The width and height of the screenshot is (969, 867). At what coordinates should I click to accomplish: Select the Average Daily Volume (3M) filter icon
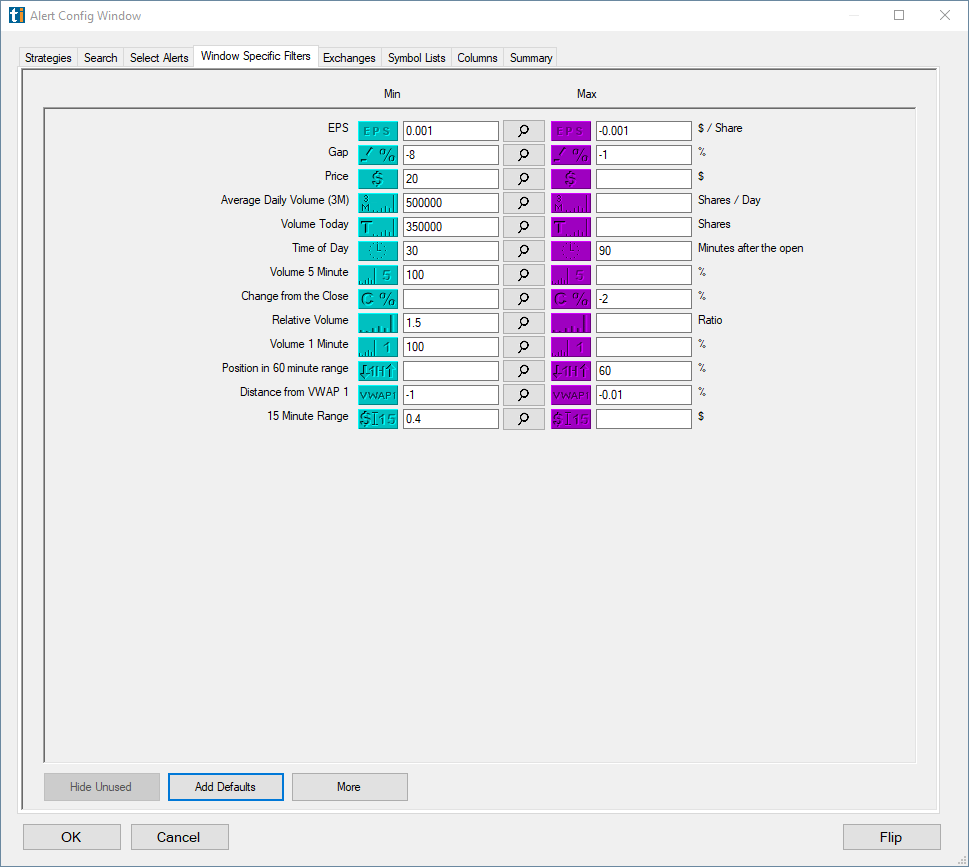tap(377, 202)
